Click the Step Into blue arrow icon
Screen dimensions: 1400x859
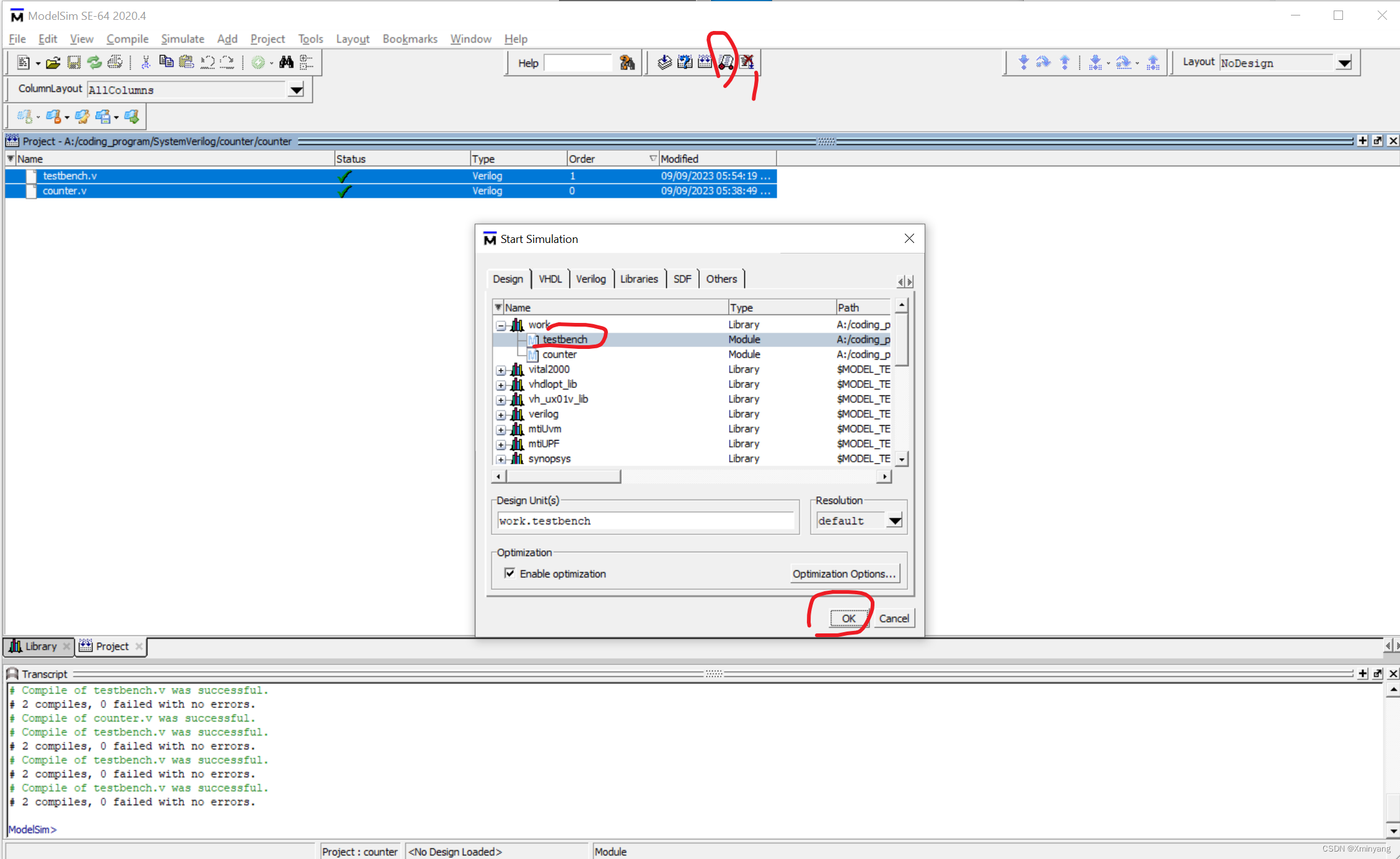(x=1023, y=63)
